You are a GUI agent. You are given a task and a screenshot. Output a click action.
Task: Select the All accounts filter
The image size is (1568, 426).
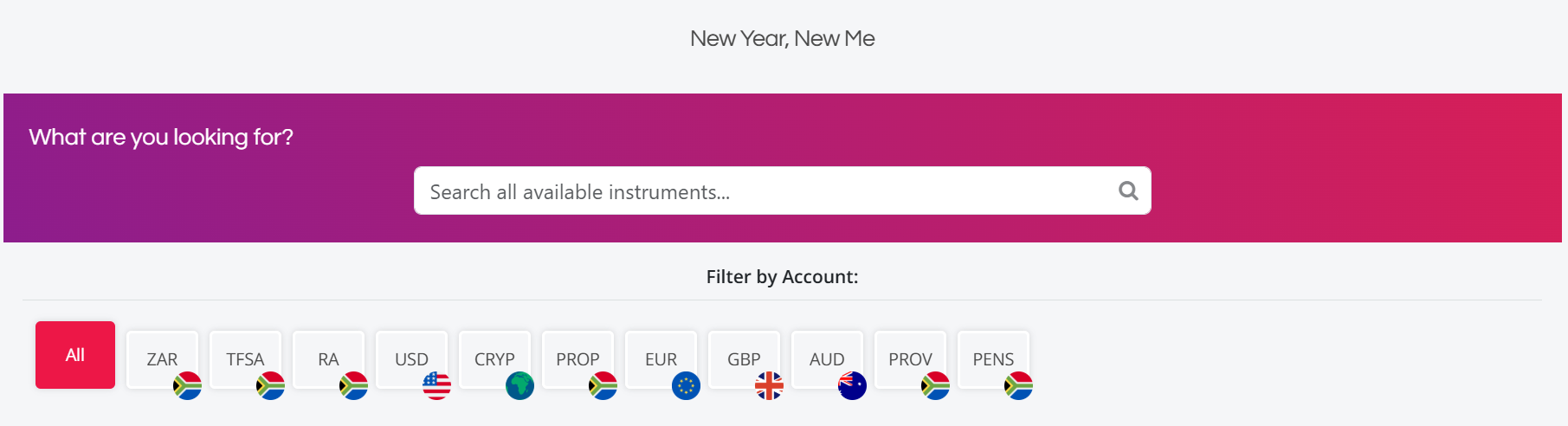[x=75, y=355]
